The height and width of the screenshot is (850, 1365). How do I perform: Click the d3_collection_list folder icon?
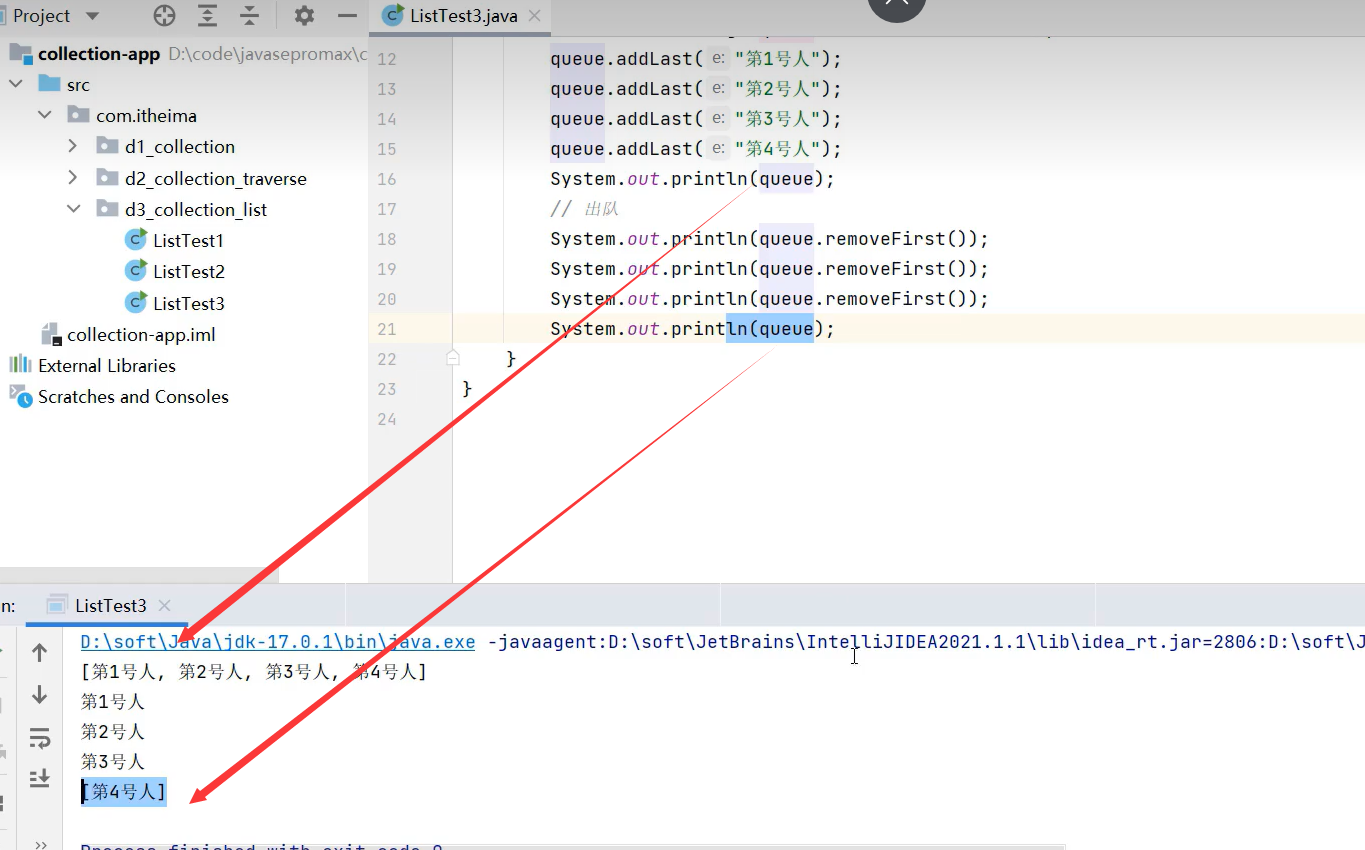click(107, 209)
